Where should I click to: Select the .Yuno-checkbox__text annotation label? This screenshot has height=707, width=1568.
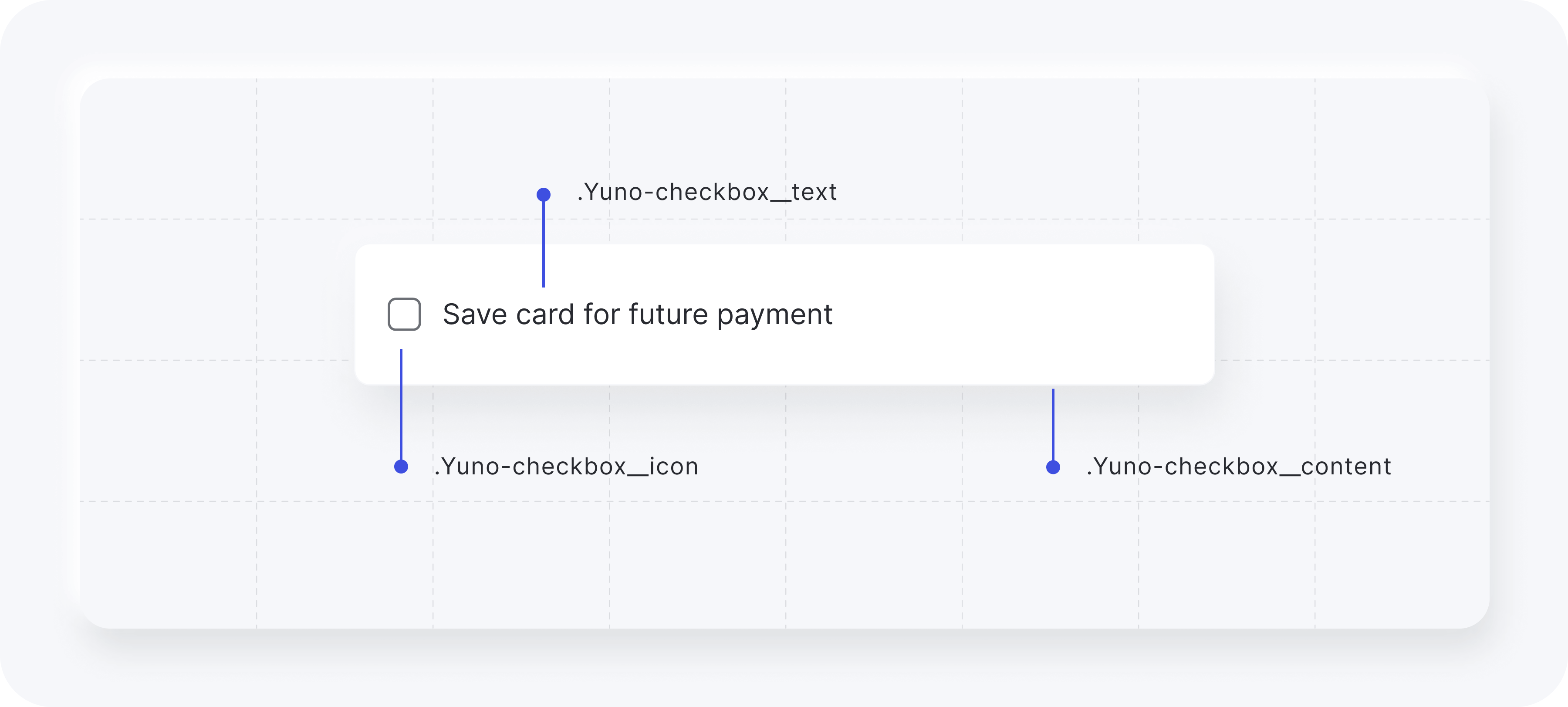(707, 192)
